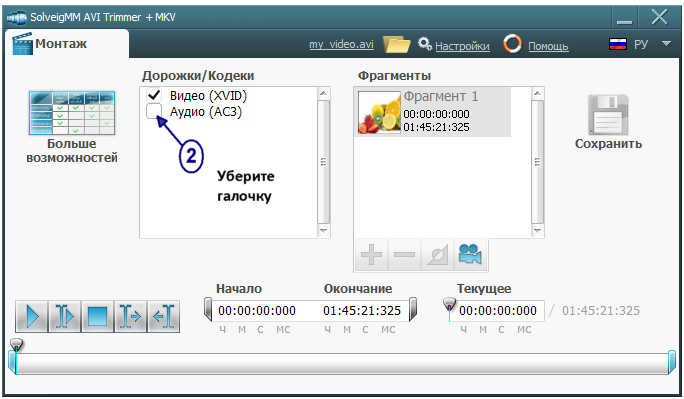Click the timeline's left blue start marker
Viewport: 684px width, 399px height.
[12, 363]
